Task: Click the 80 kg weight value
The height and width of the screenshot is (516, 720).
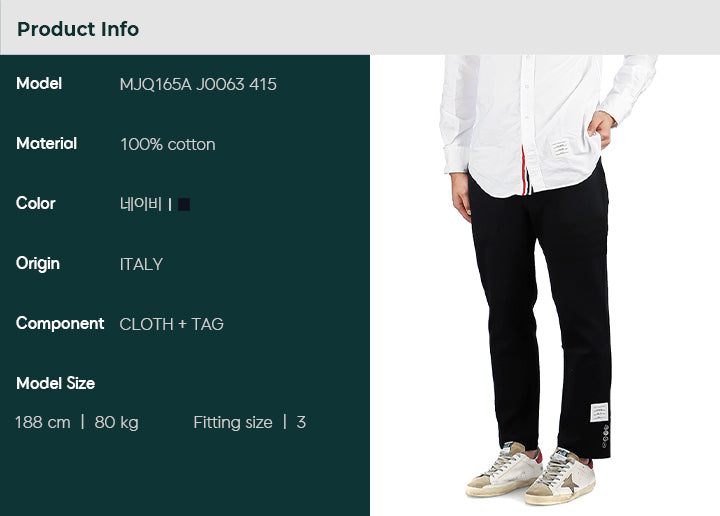Action: pyautogui.click(x=116, y=423)
